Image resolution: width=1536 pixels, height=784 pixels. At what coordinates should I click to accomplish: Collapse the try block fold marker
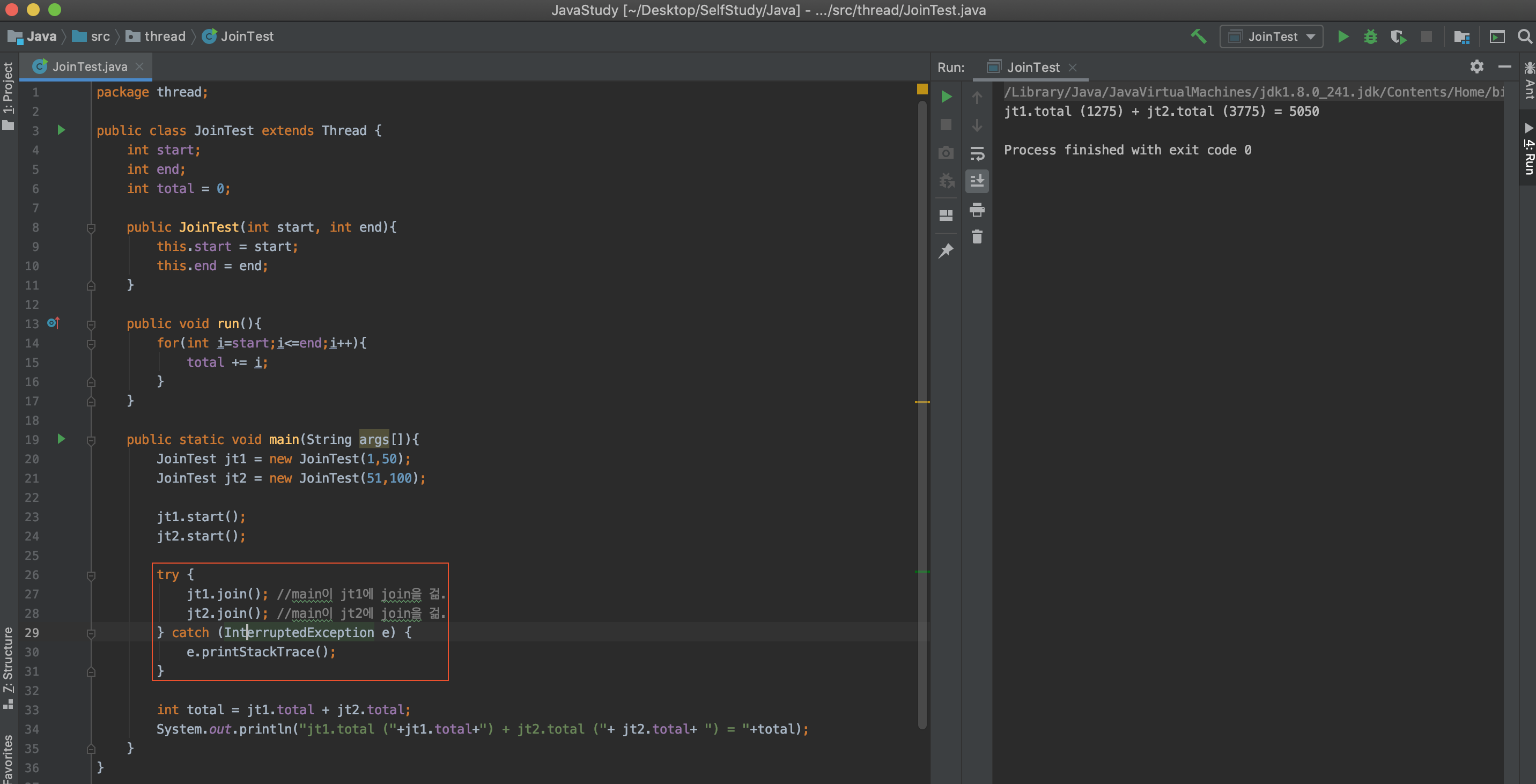tap(91, 575)
